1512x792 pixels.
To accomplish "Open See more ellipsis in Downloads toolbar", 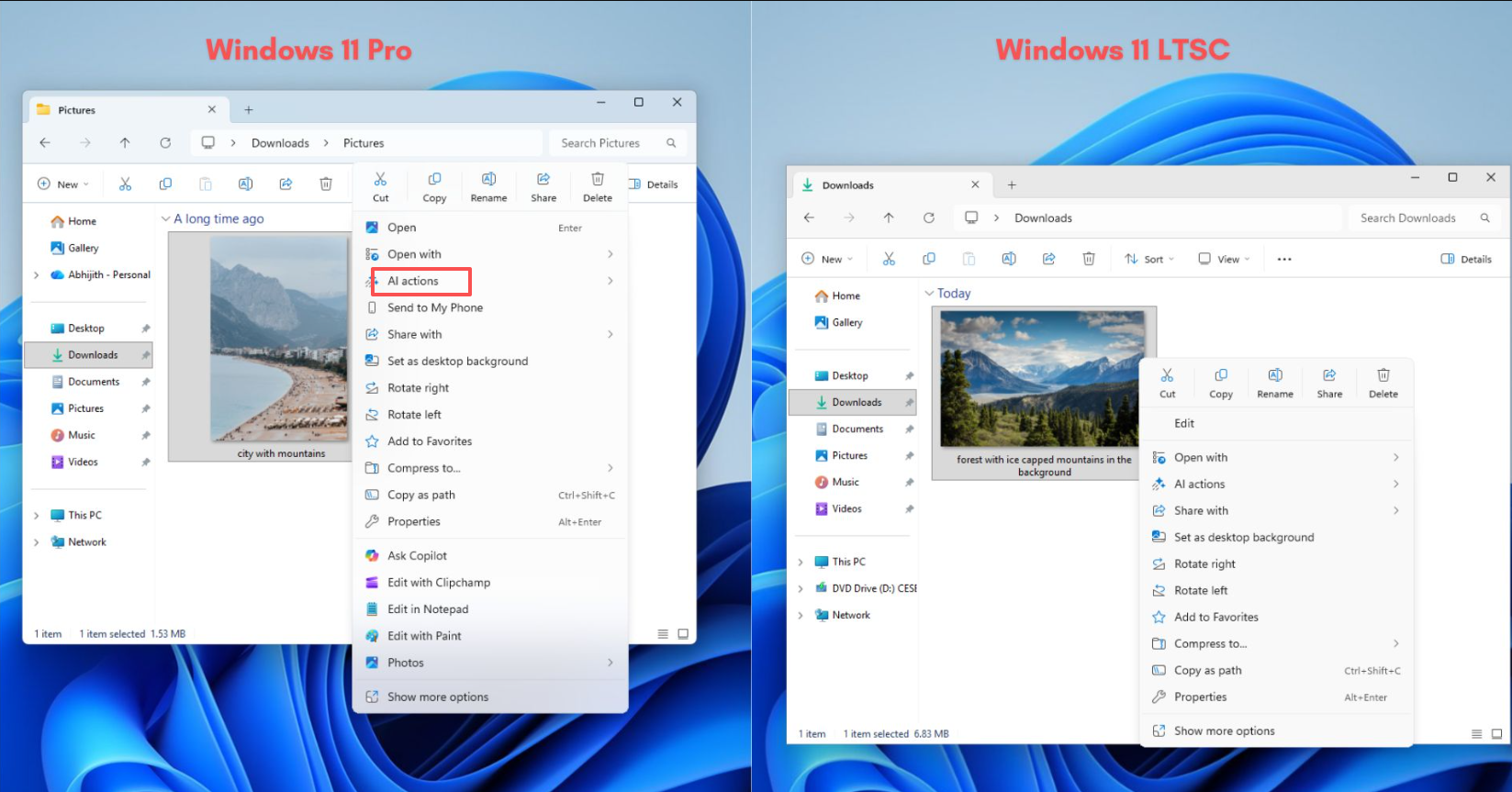I will tap(1284, 260).
